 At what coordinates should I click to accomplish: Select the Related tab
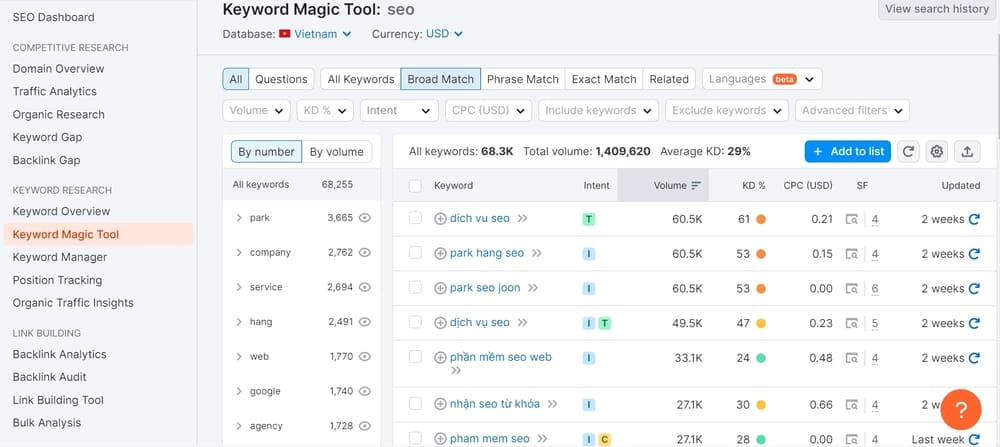coord(669,79)
